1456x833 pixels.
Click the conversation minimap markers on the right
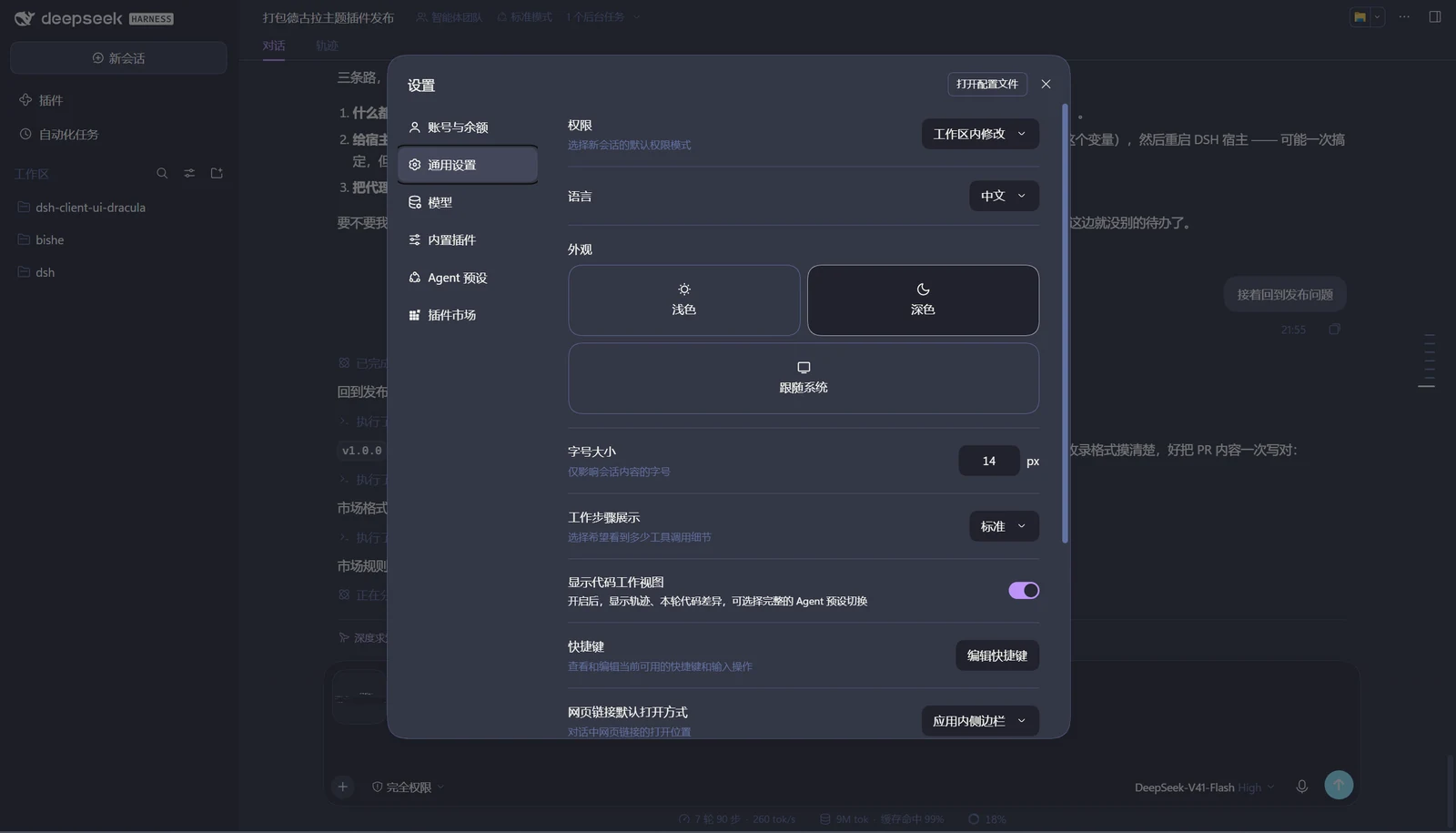pyautogui.click(x=1429, y=361)
